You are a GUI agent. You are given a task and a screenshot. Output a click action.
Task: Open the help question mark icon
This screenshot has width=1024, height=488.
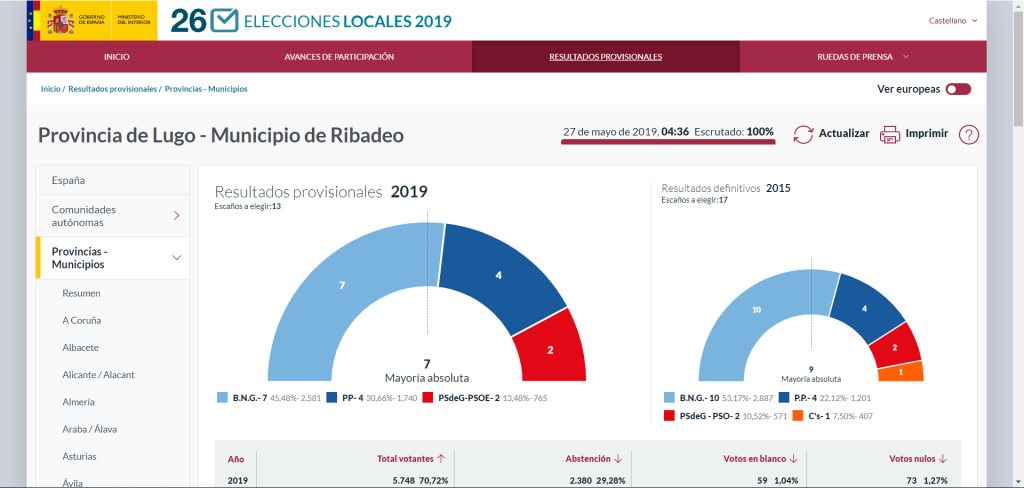968,134
